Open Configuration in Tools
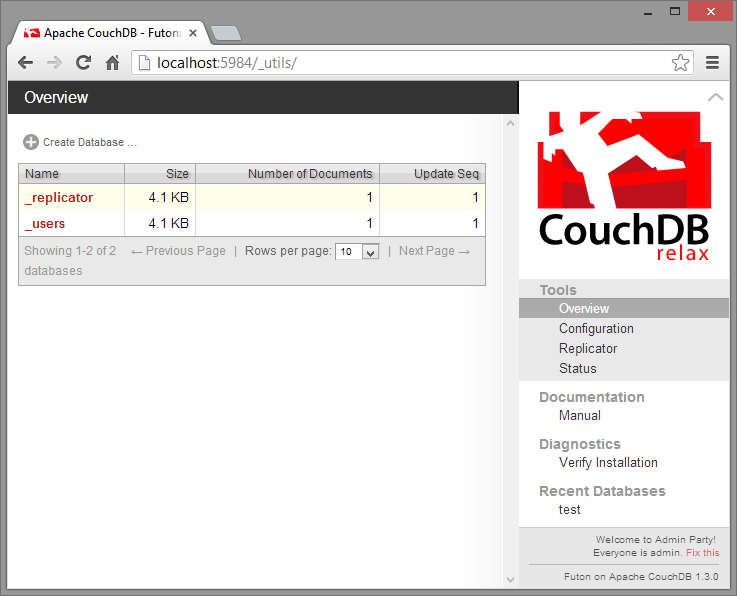Image resolution: width=737 pixels, height=596 pixels. click(x=596, y=329)
